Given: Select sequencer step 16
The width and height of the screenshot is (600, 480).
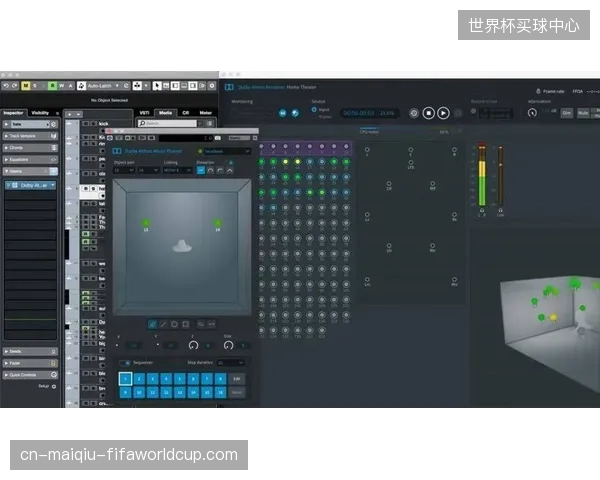Looking at the screenshot, I should (x=220, y=392).
